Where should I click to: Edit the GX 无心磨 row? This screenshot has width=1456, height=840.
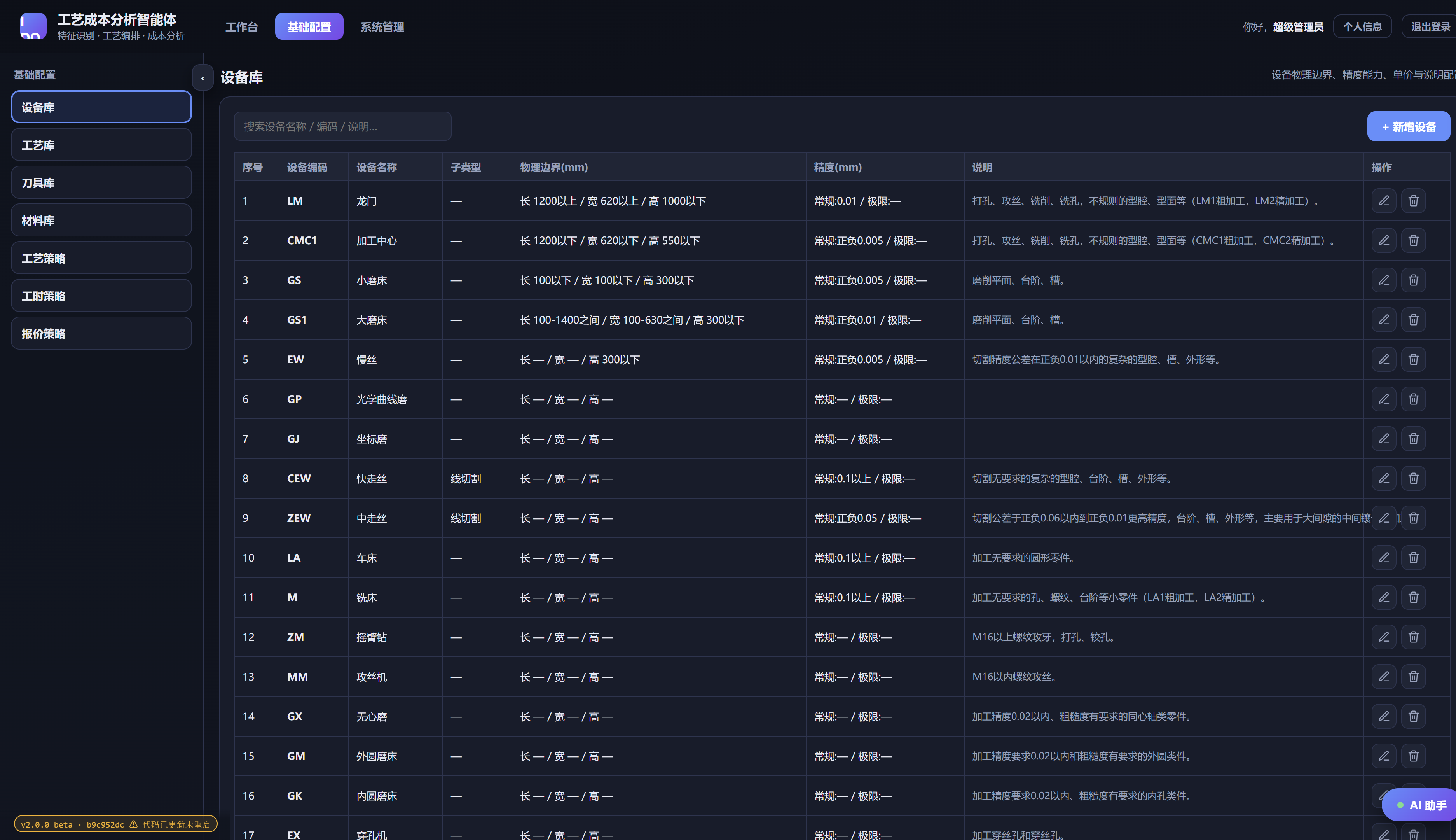1383,717
